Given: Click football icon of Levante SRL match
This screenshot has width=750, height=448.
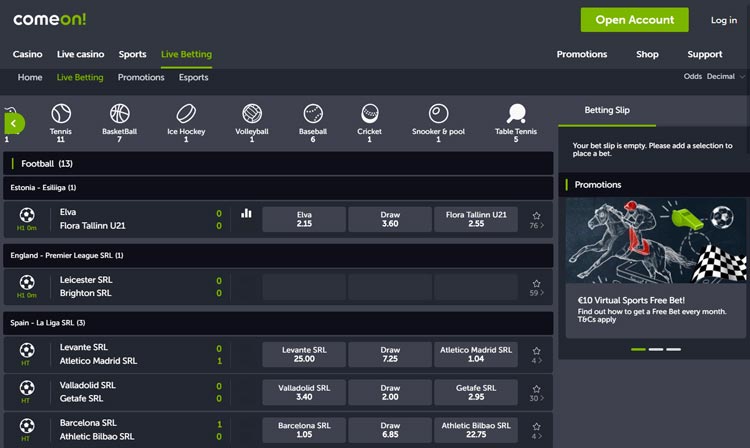Looking at the screenshot, I should [27, 350].
